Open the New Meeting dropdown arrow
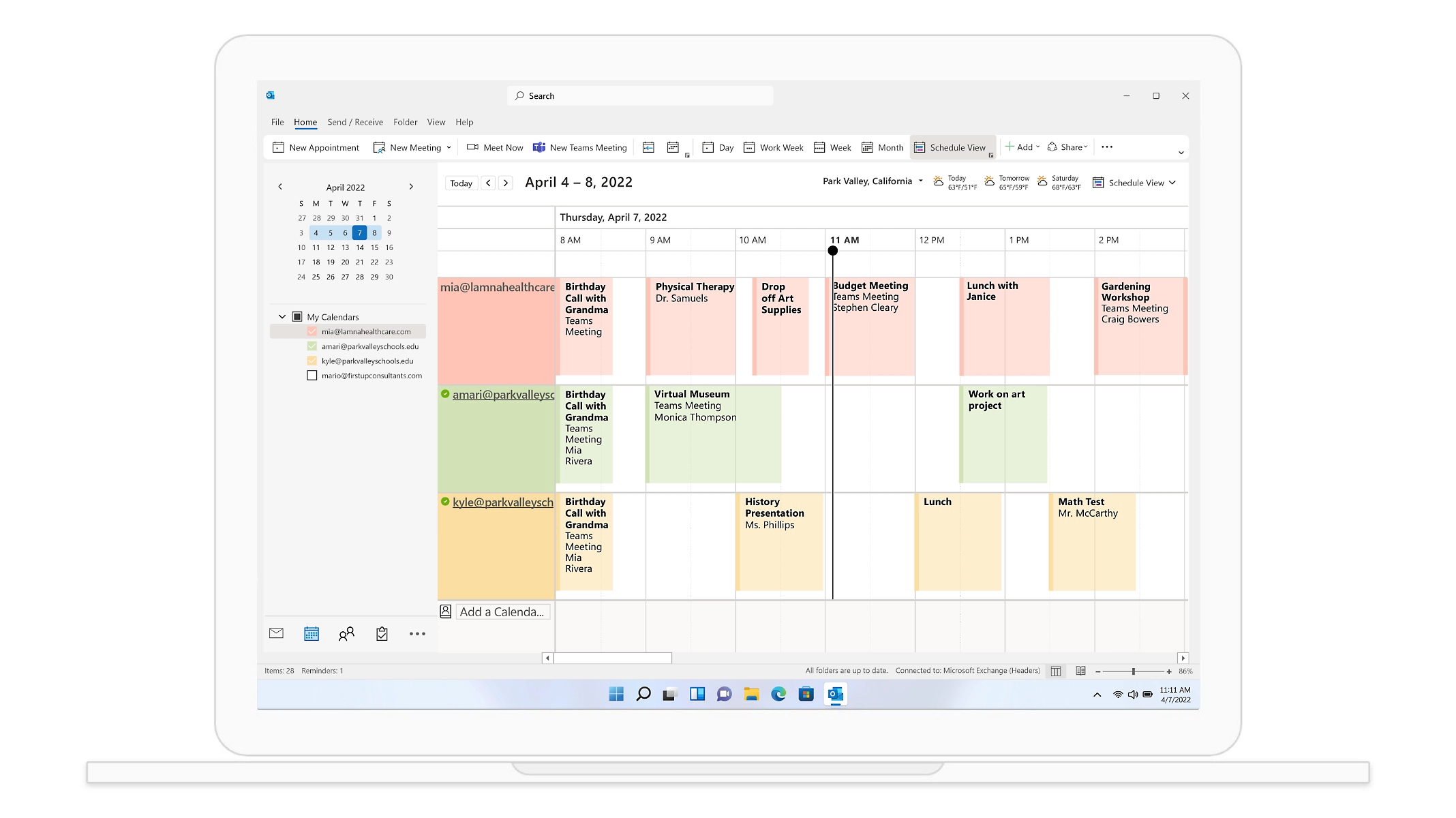1456x818 pixels. click(x=449, y=147)
